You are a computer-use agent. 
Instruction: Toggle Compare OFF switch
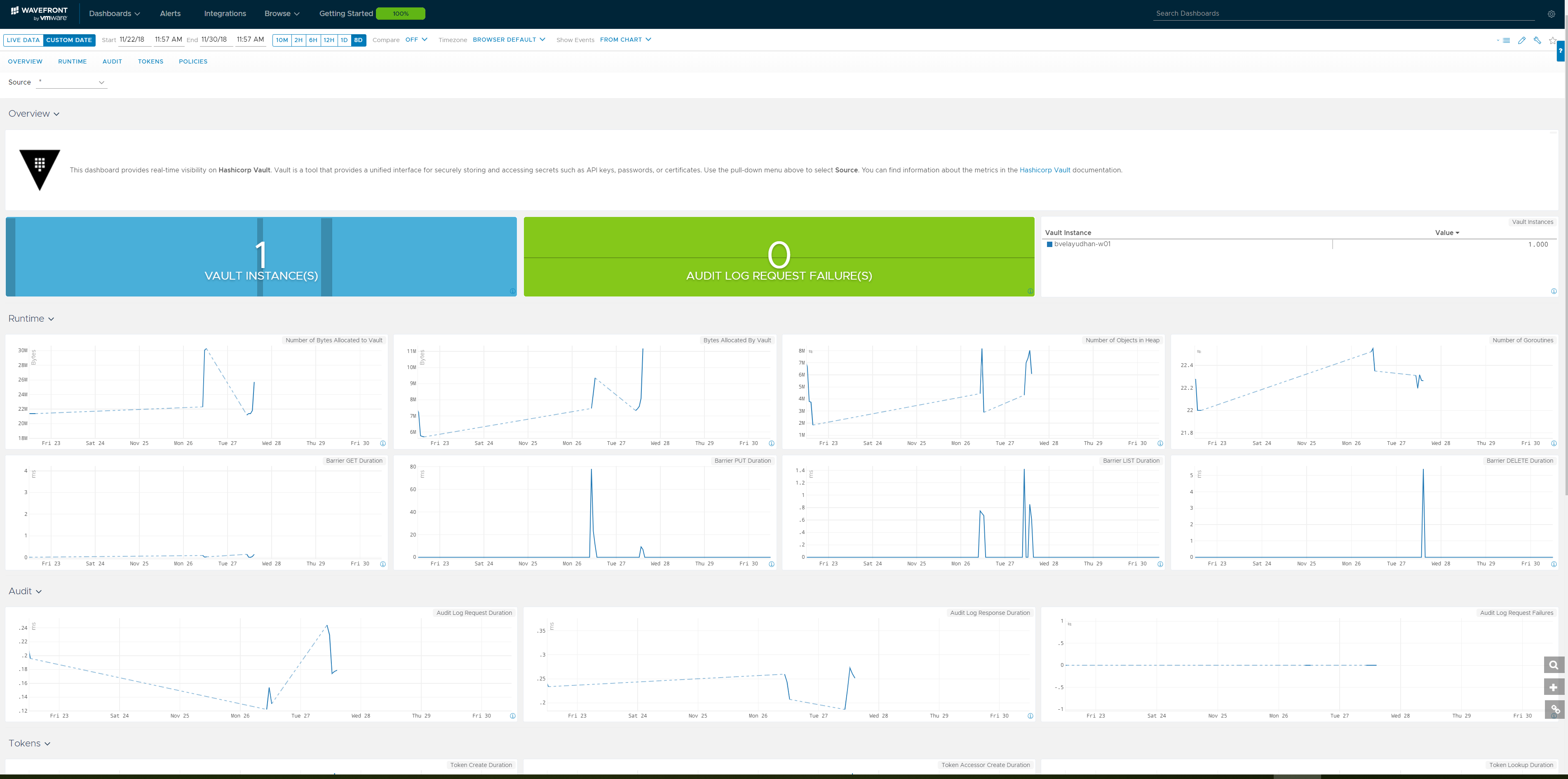[x=415, y=40]
